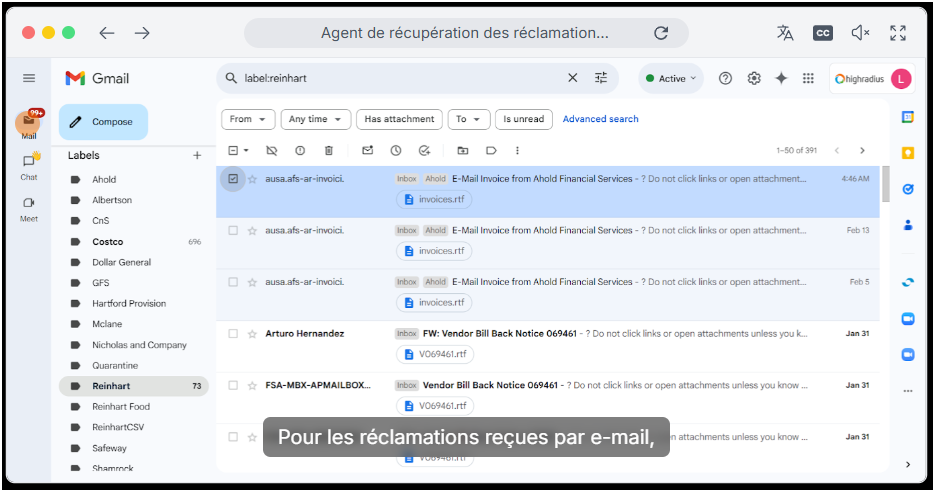Expand the From filter dropdown
935x492 pixels.
(248, 119)
